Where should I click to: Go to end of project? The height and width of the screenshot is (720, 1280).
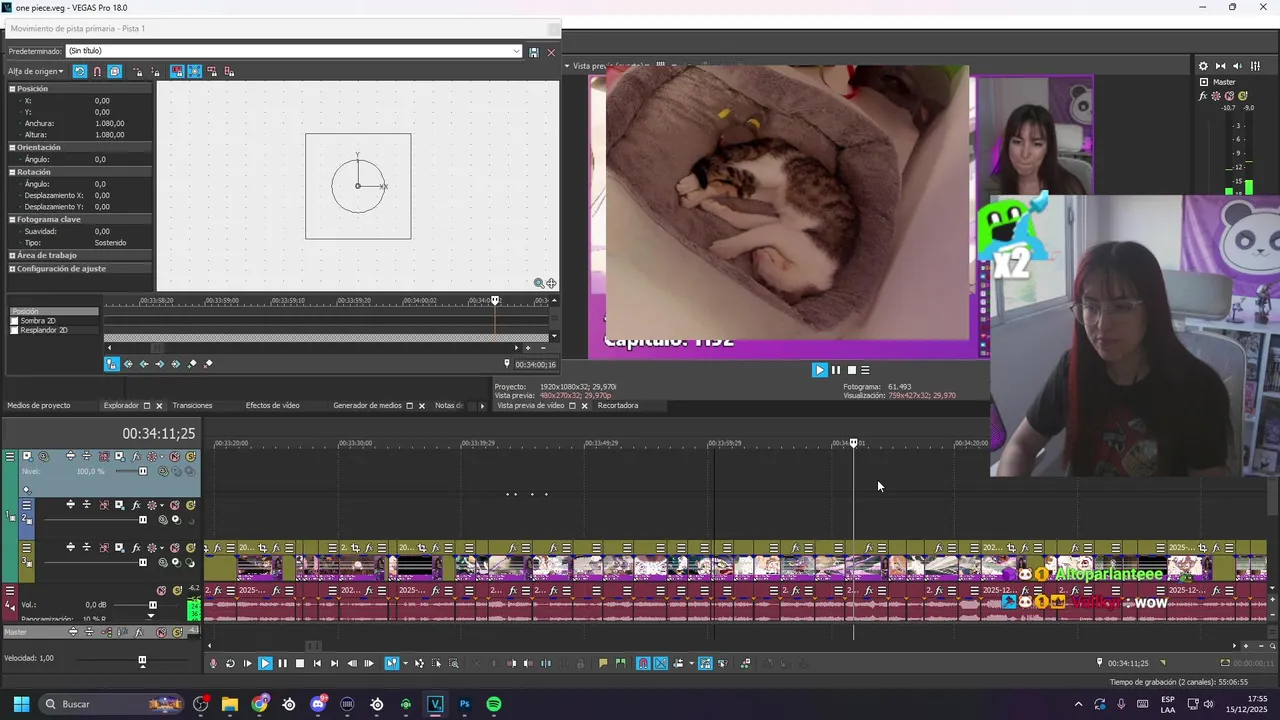pos(334,663)
